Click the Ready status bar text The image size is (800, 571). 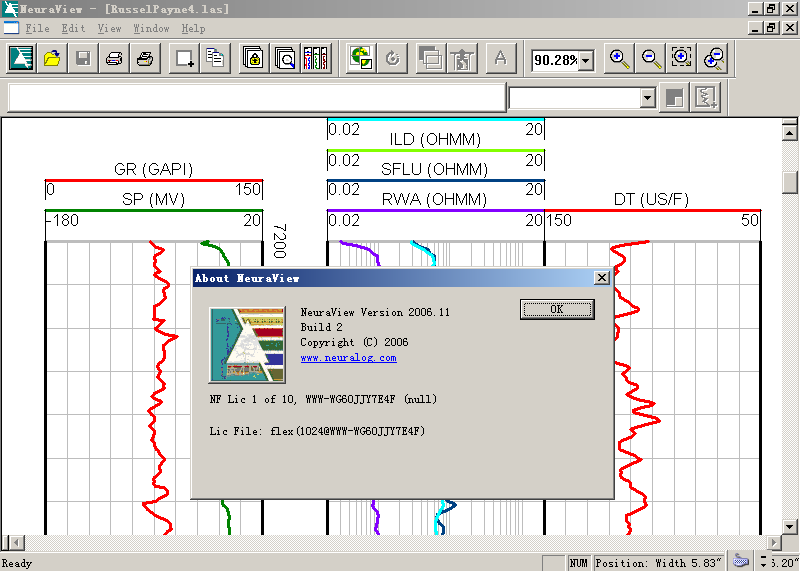(x=17, y=563)
